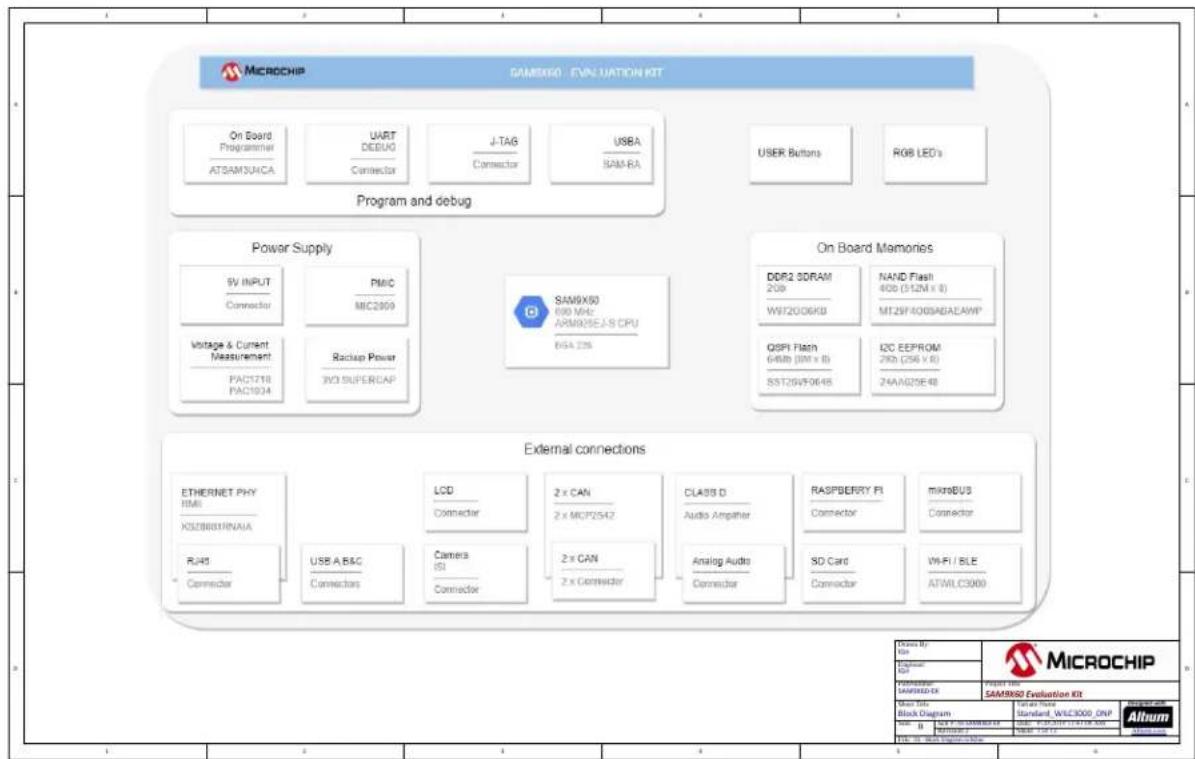Click the Microchip logo in the blue header
1195x759 pixels.
tap(263, 72)
